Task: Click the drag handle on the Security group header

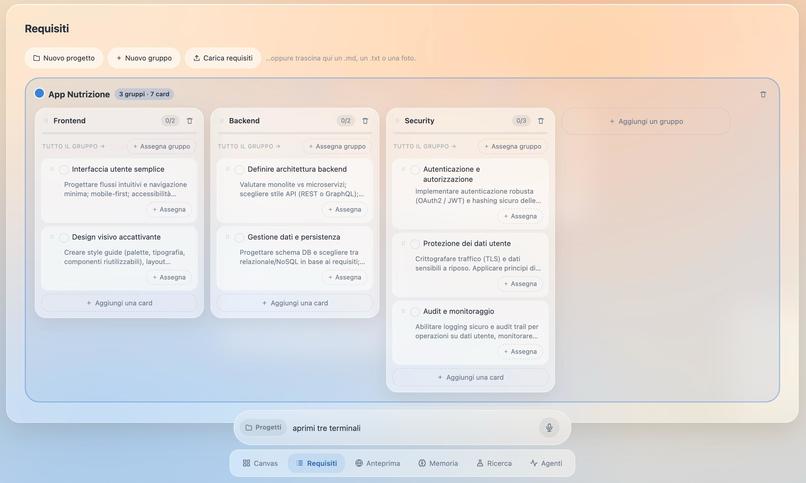Action: click(397, 121)
